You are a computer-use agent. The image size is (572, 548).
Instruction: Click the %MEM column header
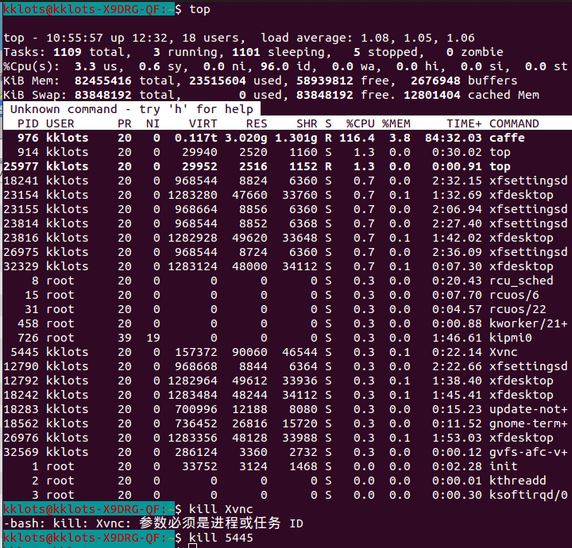(396, 124)
